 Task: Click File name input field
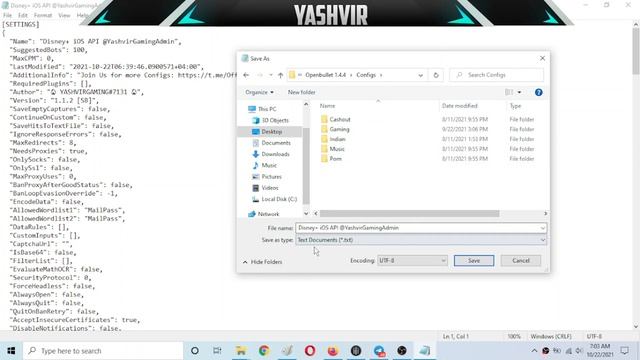(417, 228)
